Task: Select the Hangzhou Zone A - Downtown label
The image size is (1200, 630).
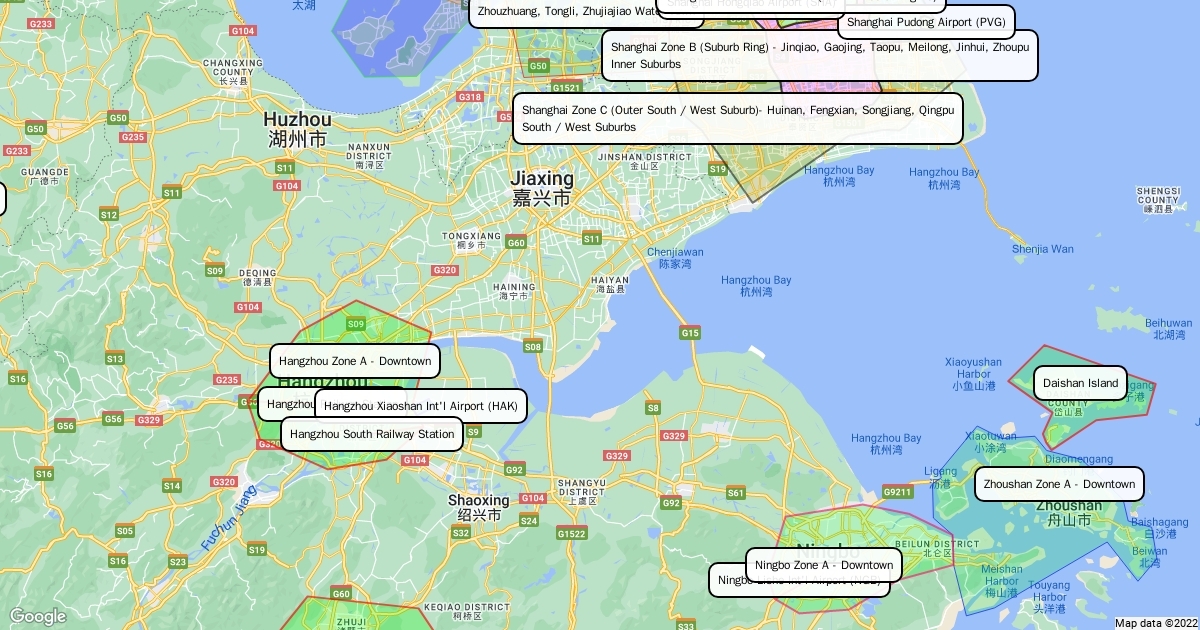Action: [x=355, y=361]
